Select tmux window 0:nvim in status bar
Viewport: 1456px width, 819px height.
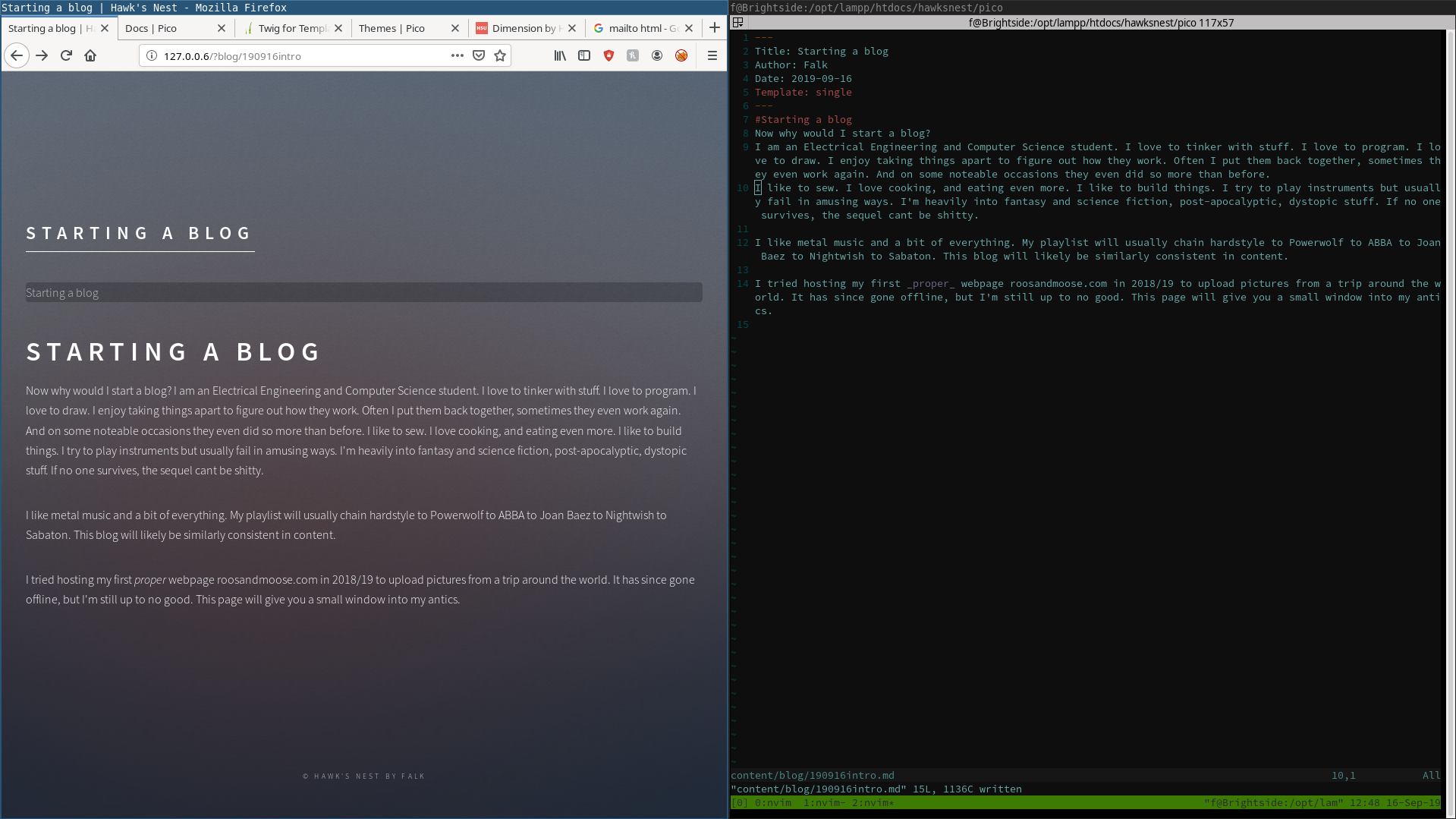772,802
